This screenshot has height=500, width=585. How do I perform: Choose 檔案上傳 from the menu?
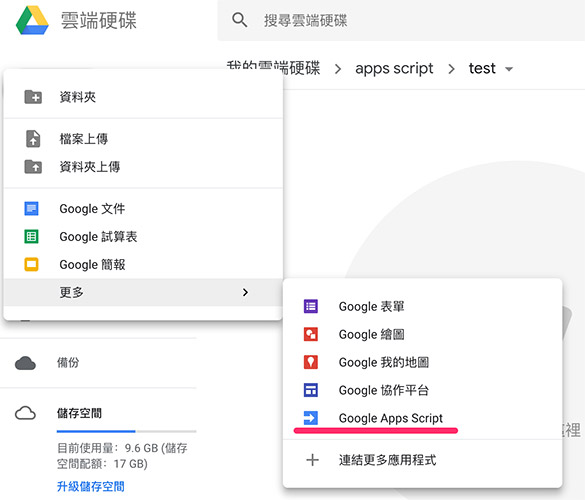click(143, 139)
